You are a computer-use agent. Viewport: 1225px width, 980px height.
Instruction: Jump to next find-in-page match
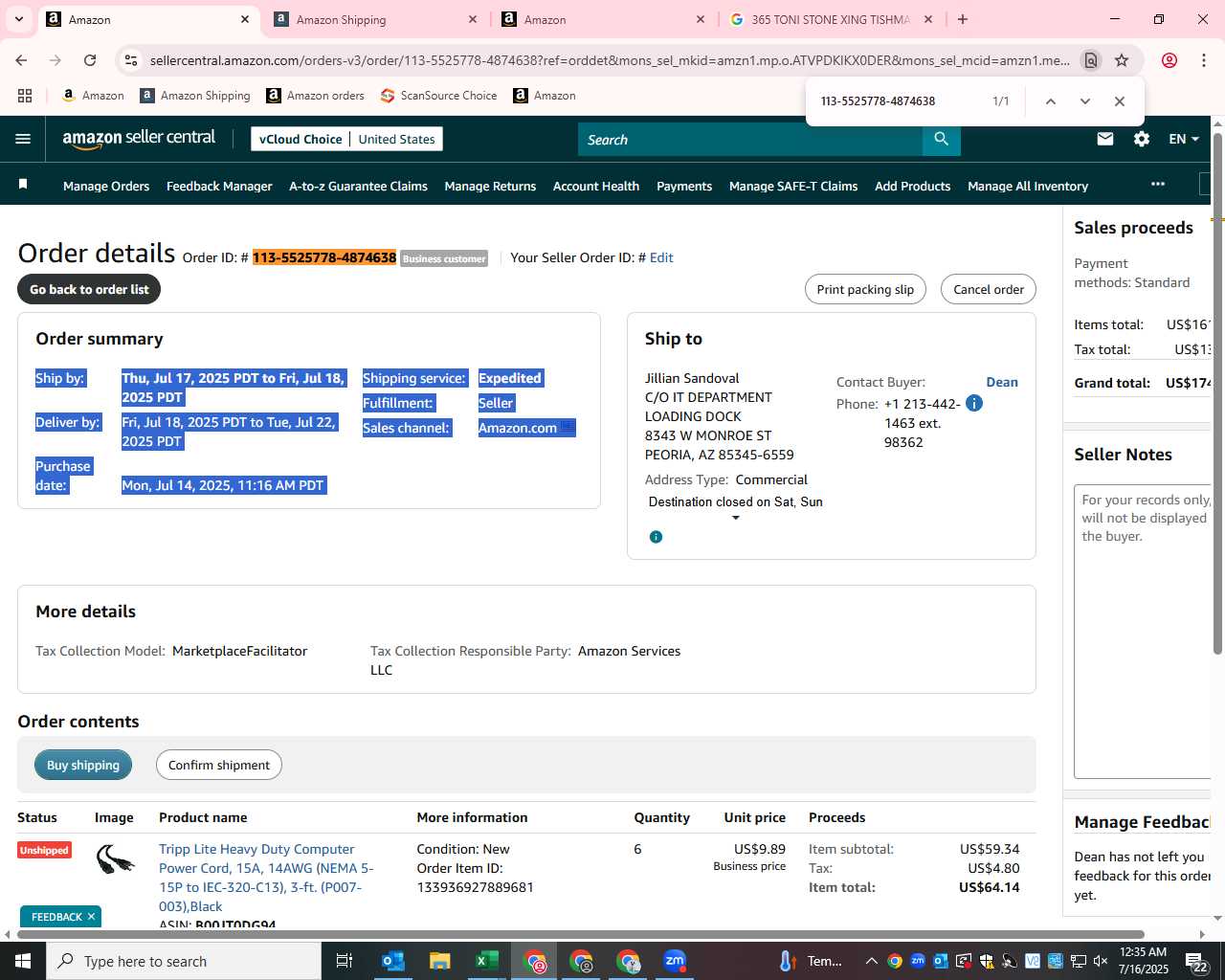coord(1084,101)
